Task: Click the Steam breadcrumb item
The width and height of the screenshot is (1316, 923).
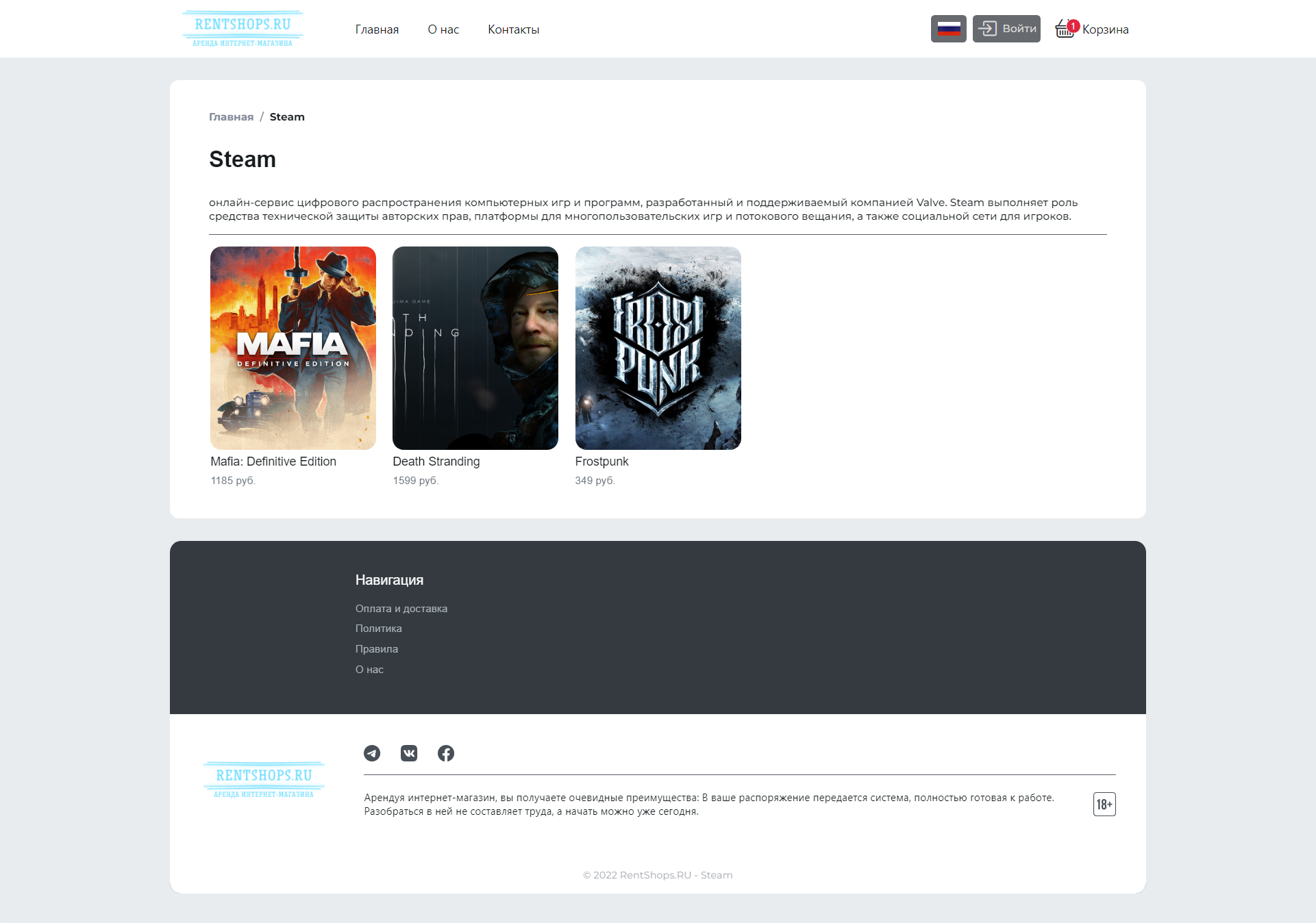Action: [x=287, y=117]
